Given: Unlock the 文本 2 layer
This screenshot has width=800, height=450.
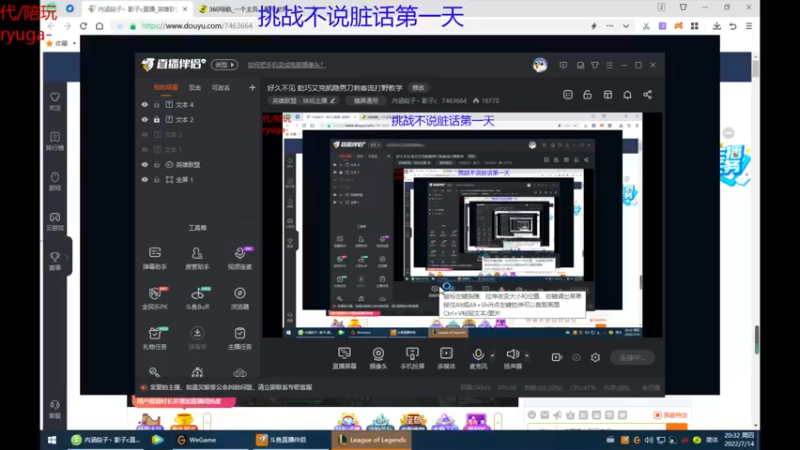Looking at the screenshot, I should 157,119.
